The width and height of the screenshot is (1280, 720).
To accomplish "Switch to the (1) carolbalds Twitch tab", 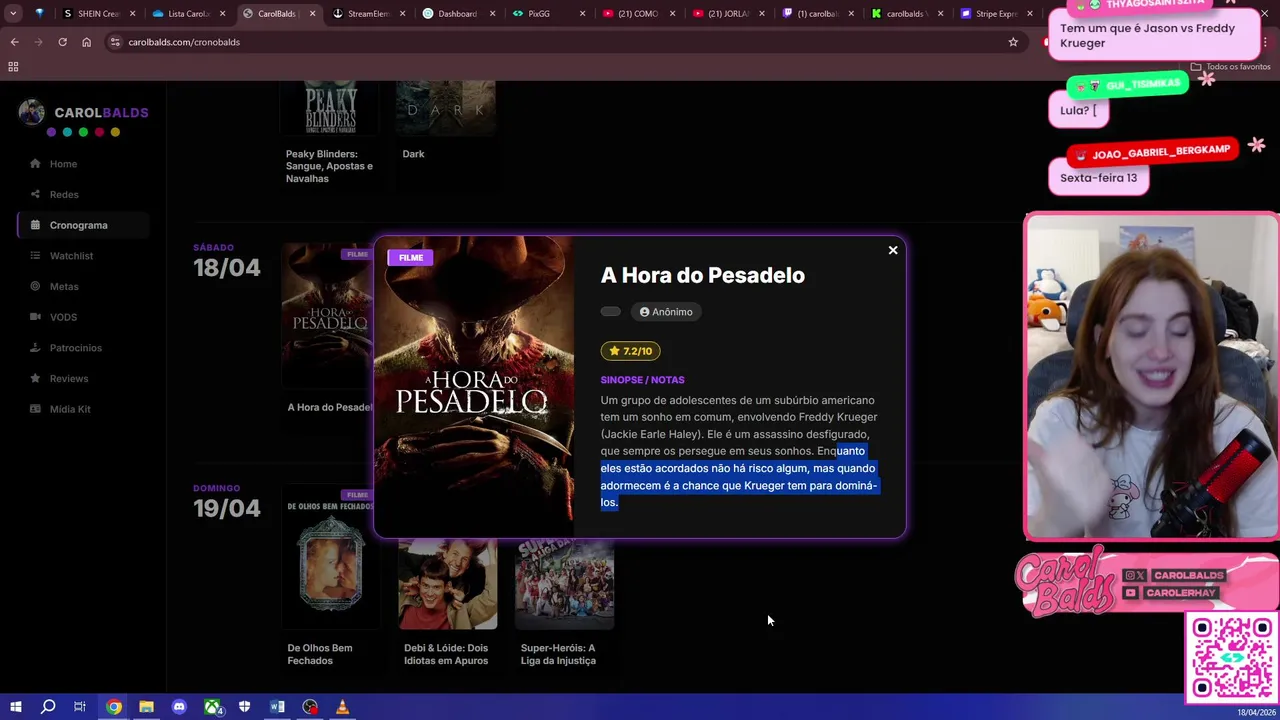I will (x=817, y=14).
